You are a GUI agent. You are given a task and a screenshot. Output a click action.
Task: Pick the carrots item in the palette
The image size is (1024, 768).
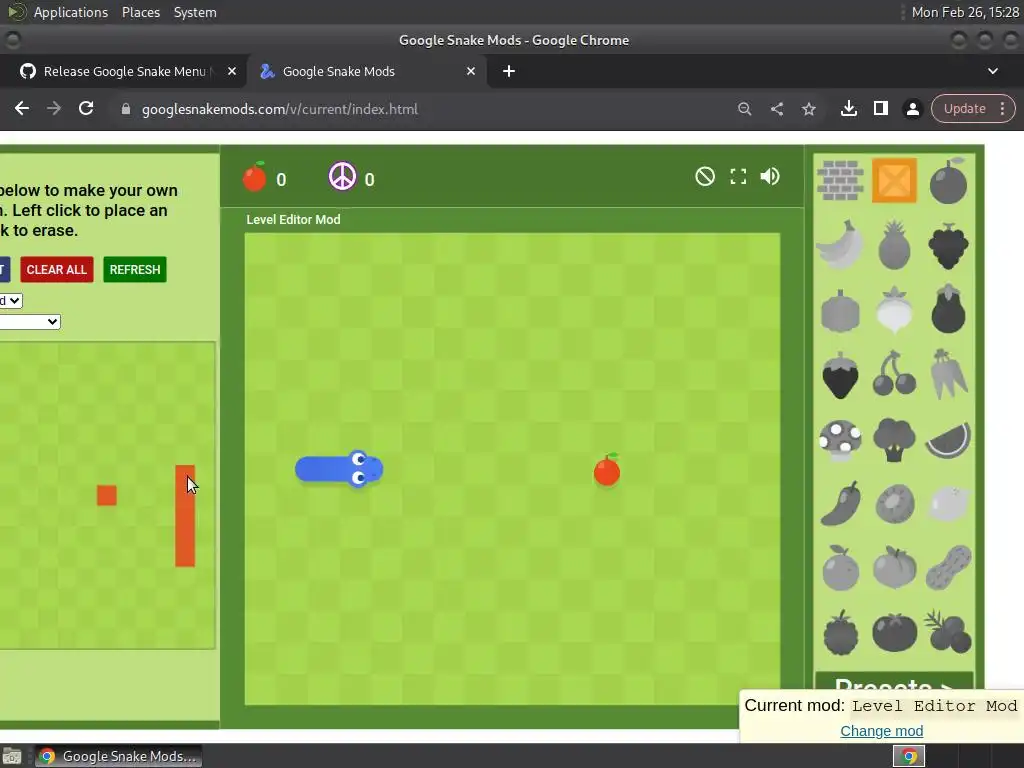coord(948,374)
